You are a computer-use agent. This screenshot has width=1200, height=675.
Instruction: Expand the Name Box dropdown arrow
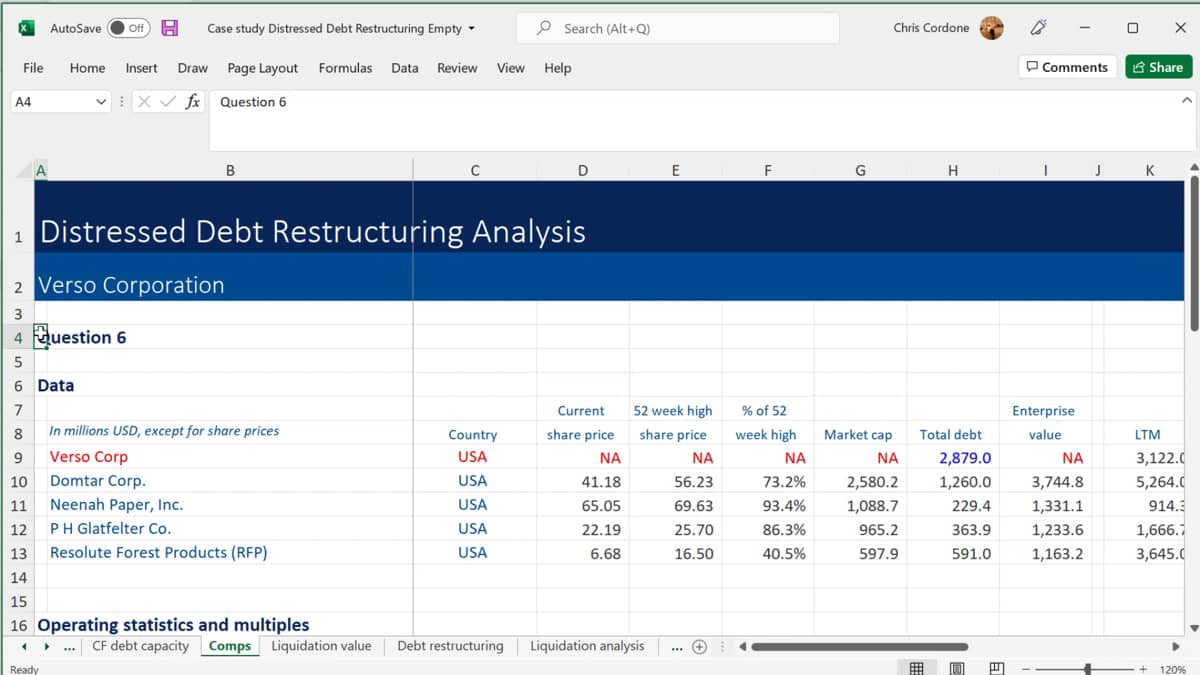[100, 102]
